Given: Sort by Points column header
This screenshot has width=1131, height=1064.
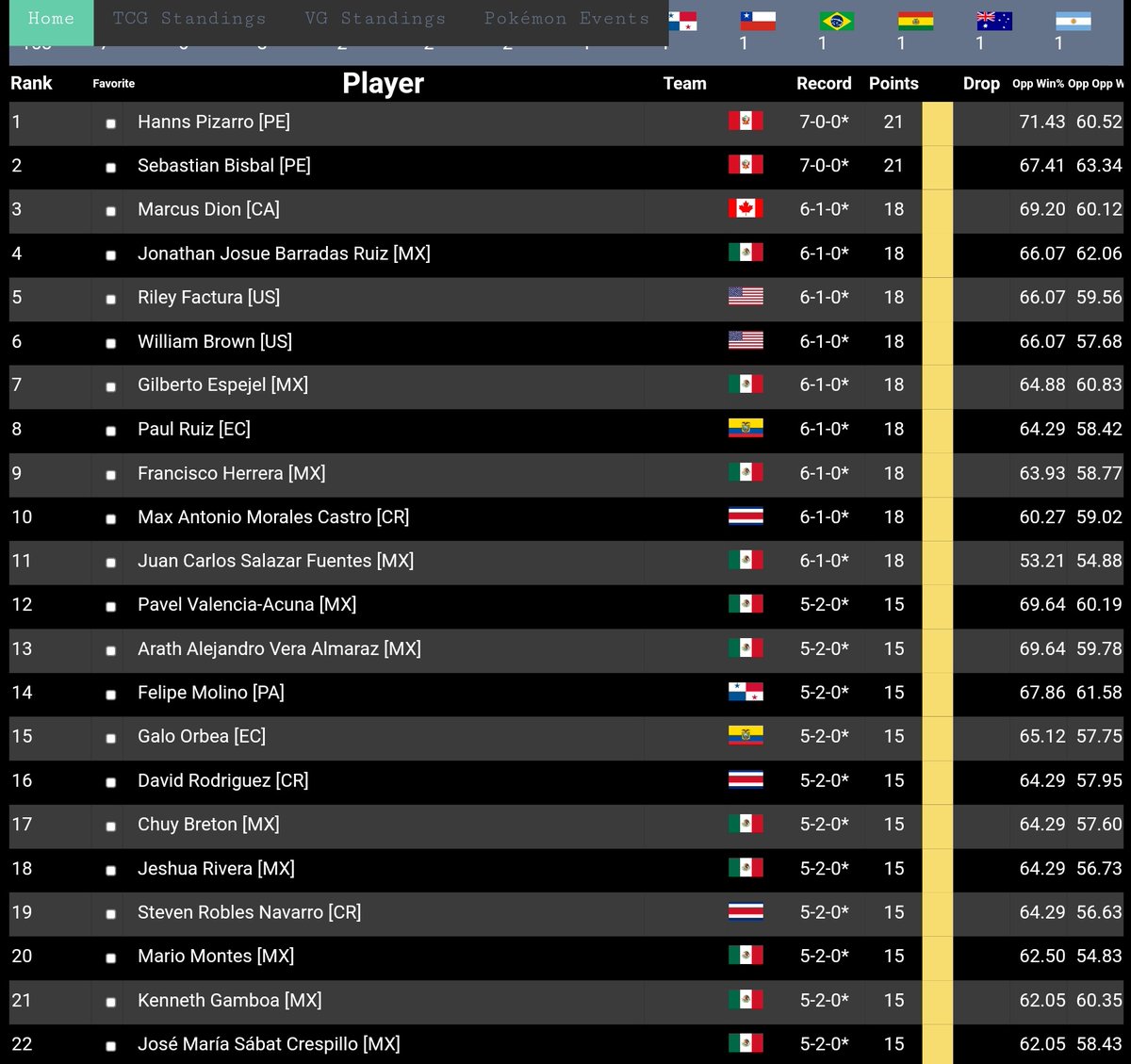Looking at the screenshot, I should [893, 83].
